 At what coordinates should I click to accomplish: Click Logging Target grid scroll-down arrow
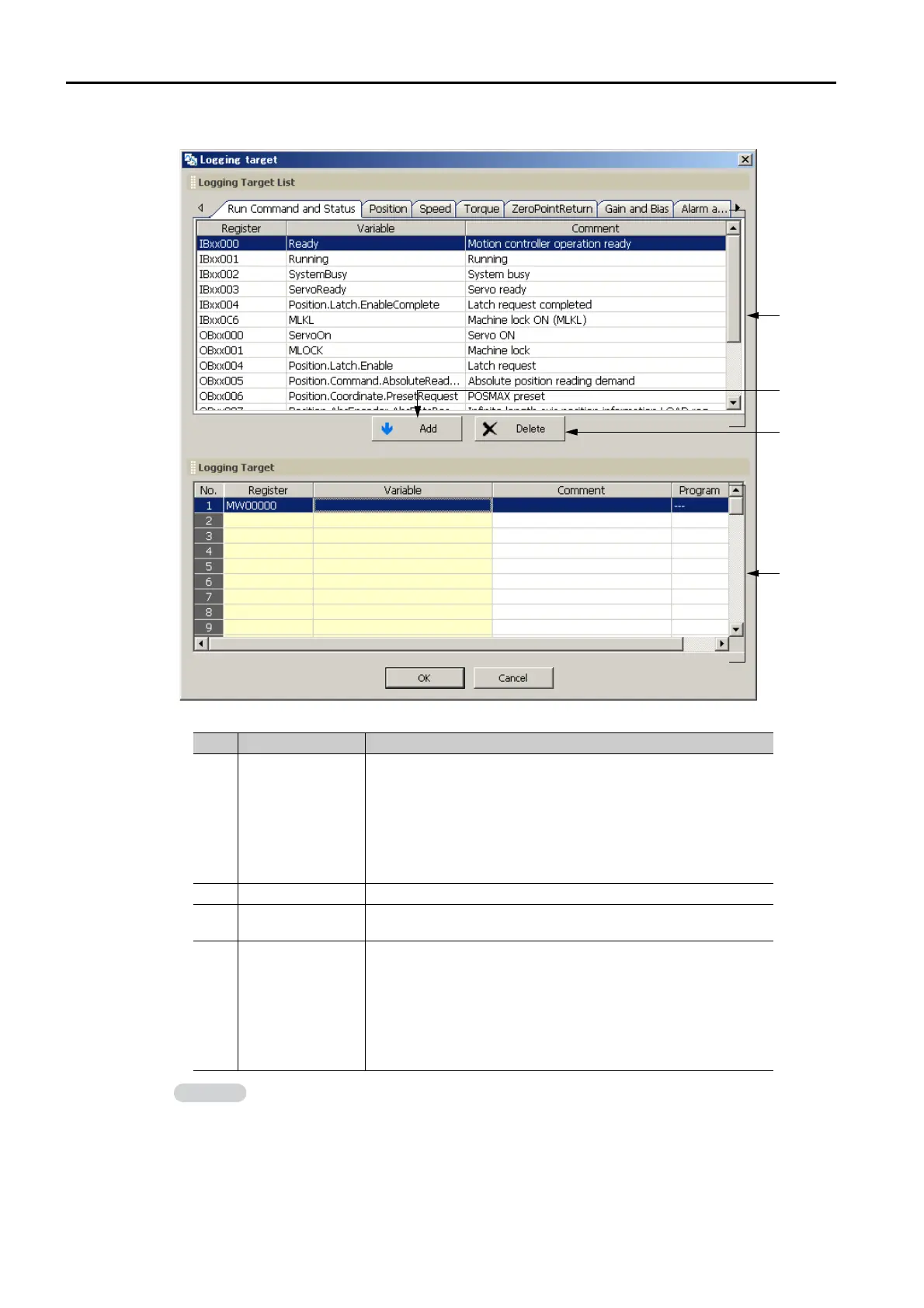point(736,629)
